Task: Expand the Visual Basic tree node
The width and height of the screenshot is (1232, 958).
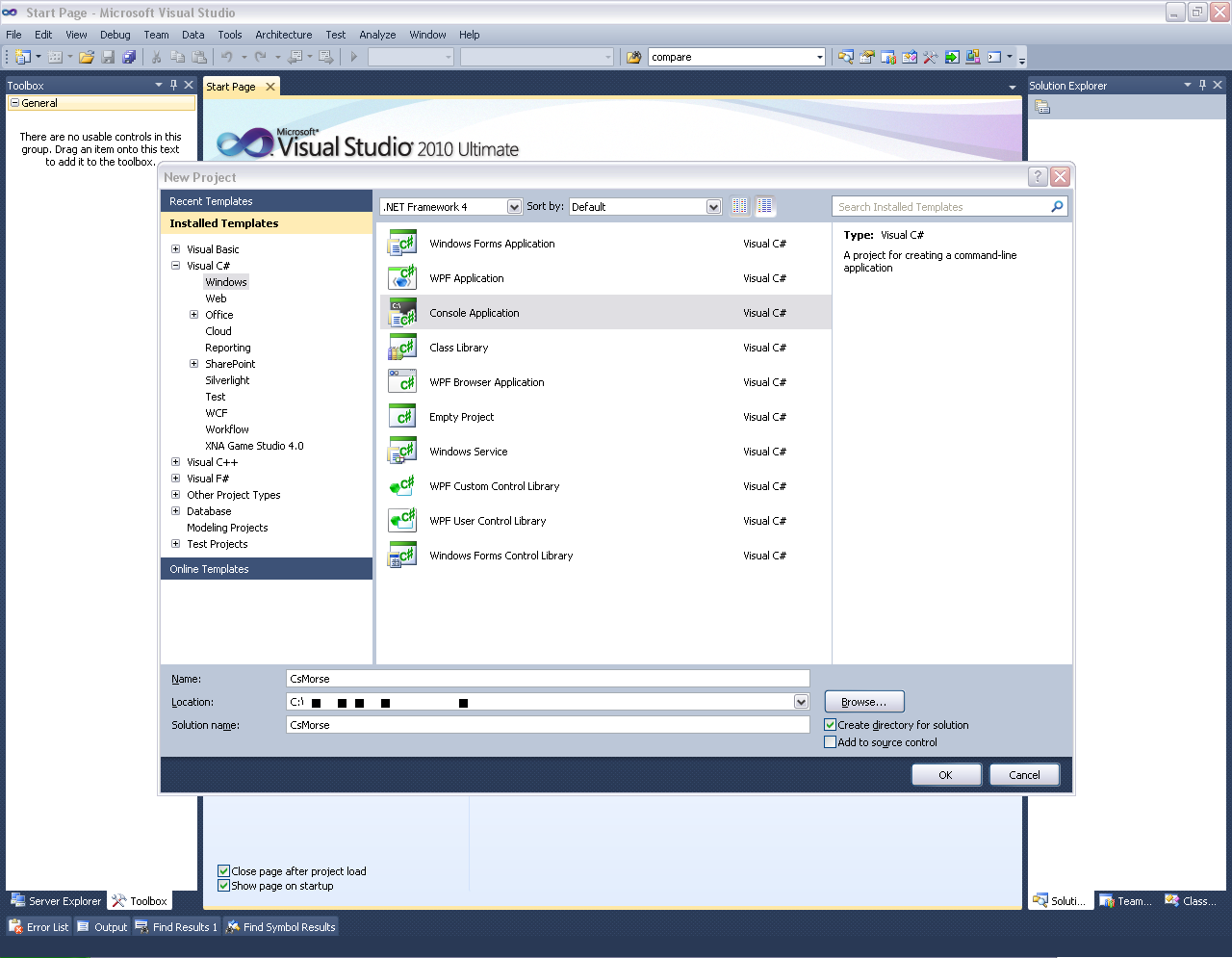Action: 175,249
